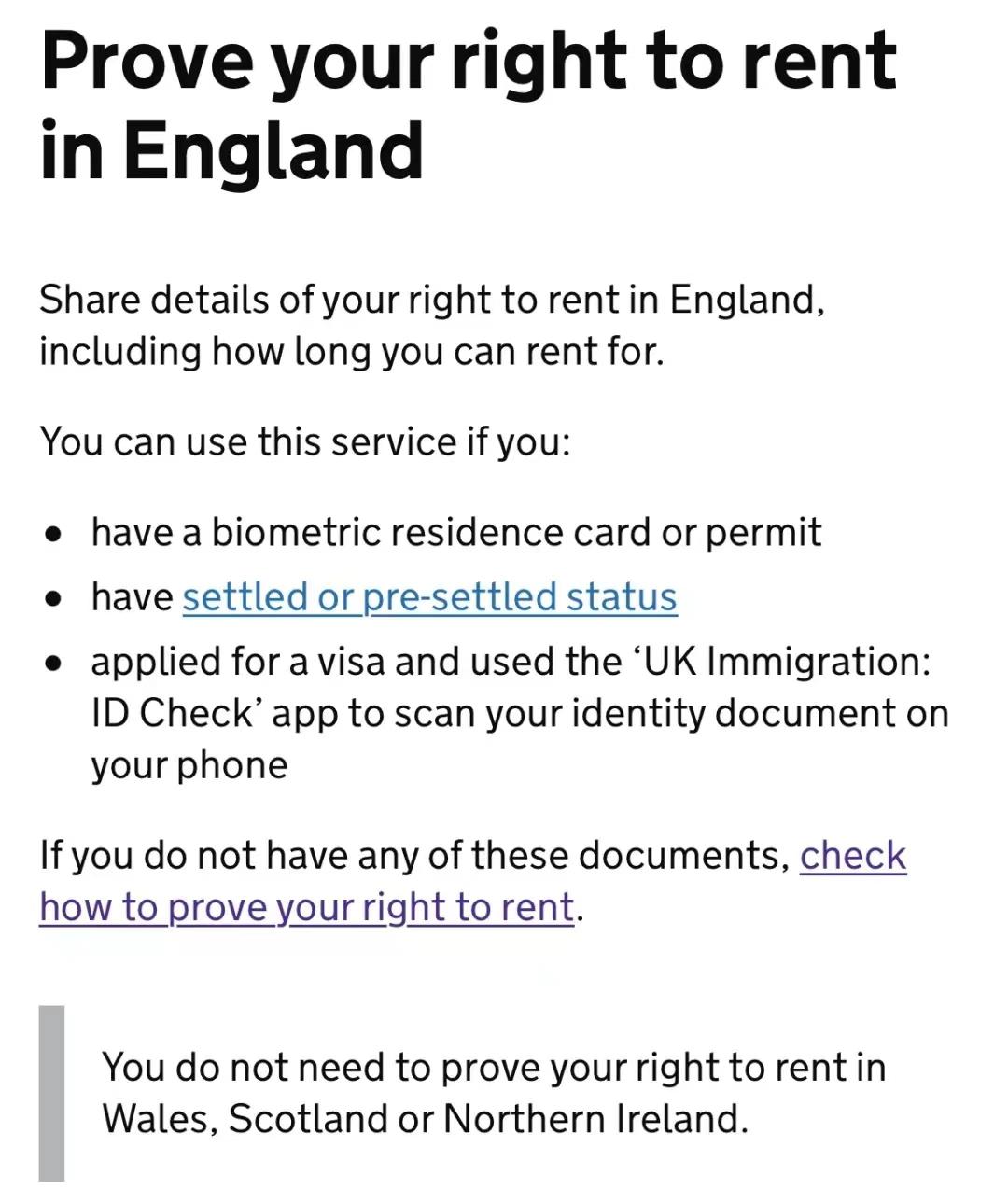Click the 'Prove your right to rent' heading line
Screen dimensions: 1008x1203
pyautogui.click(x=469, y=62)
